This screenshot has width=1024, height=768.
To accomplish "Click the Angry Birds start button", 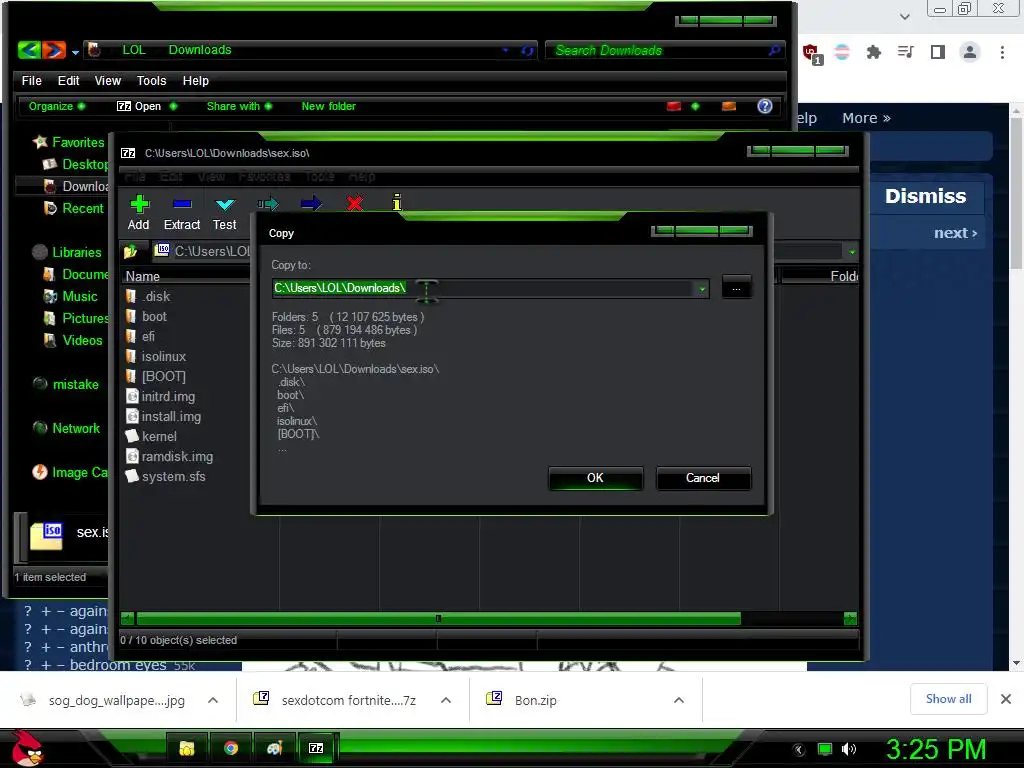I will click(26, 747).
